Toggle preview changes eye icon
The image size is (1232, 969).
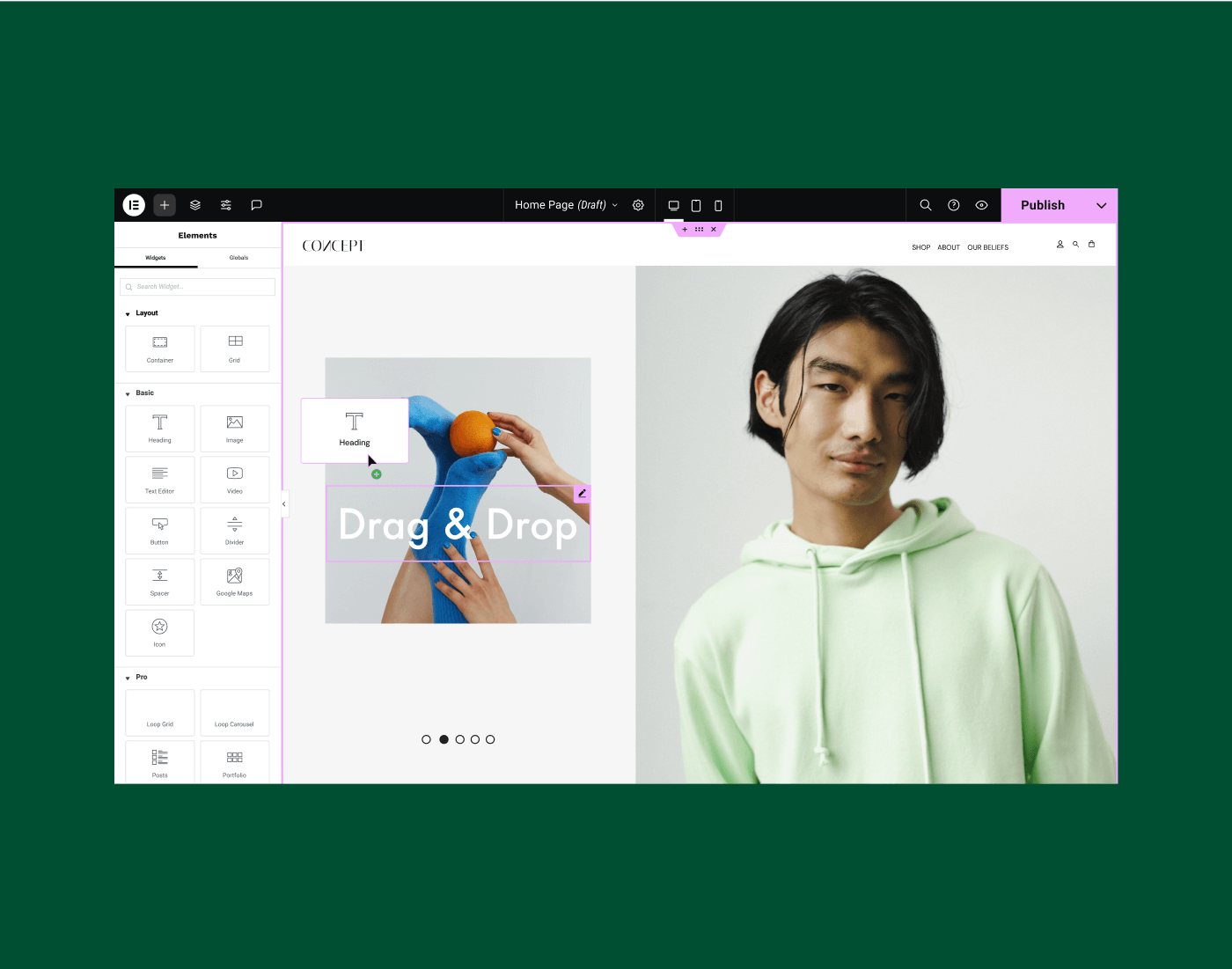(981, 205)
